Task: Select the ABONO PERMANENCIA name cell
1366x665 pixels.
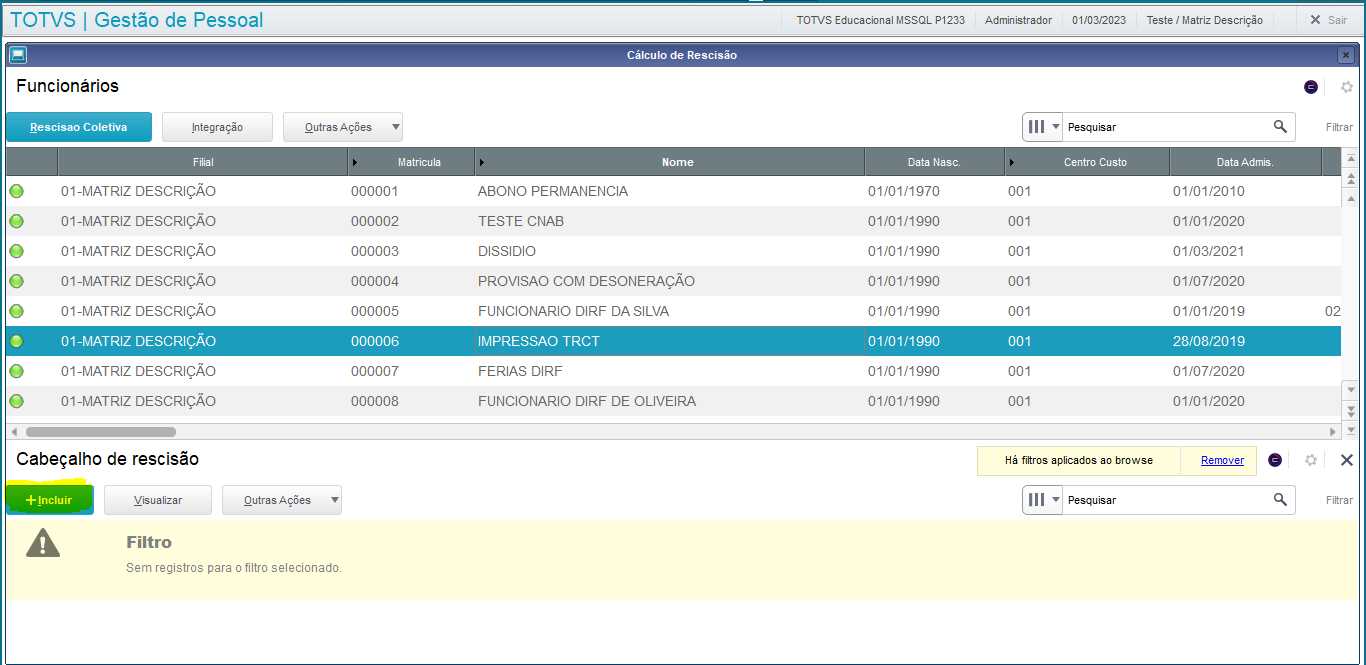Action: pos(669,191)
